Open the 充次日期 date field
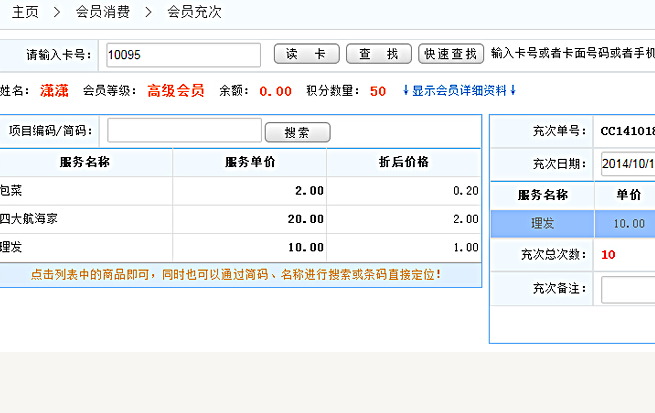Screen dimensions: 655x413 pyautogui.click(x=627, y=163)
